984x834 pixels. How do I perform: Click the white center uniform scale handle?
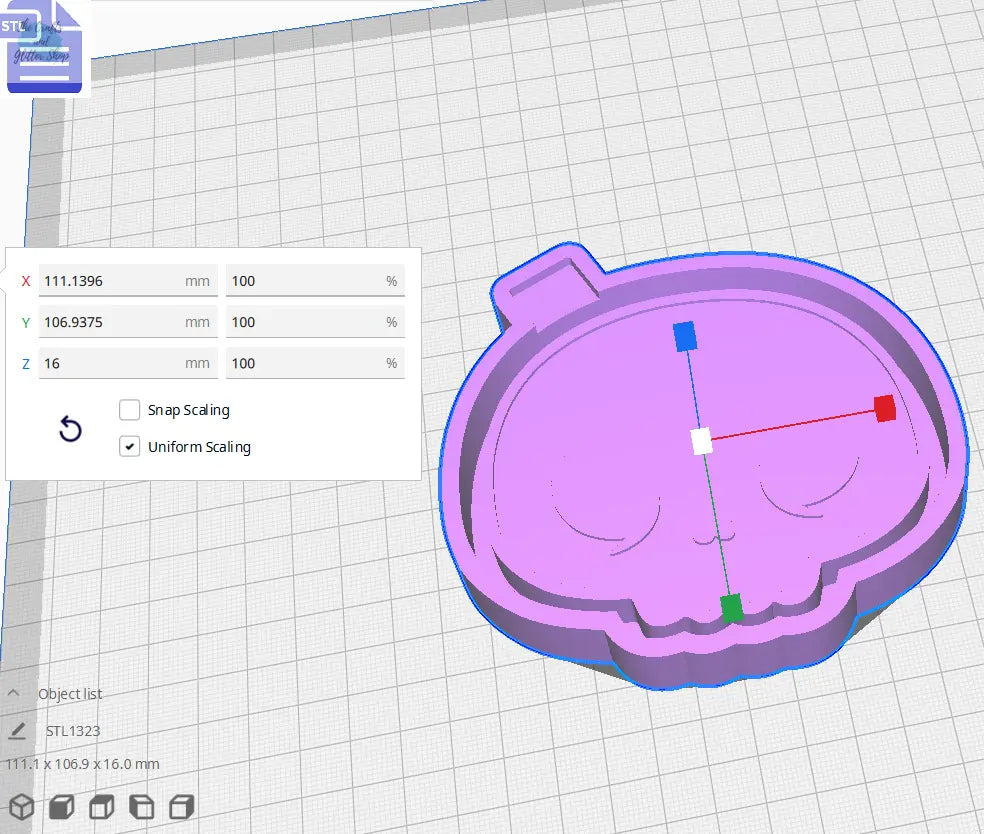point(700,438)
